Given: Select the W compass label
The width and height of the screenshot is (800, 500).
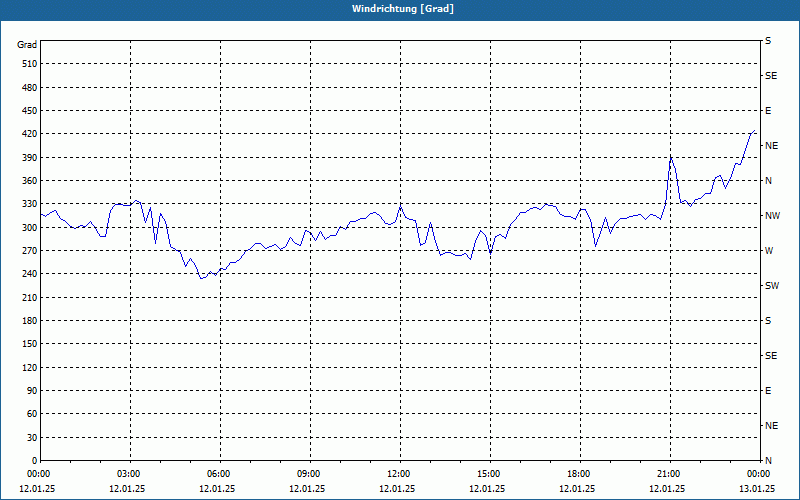Looking at the screenshot, I should tap(769, 251).
